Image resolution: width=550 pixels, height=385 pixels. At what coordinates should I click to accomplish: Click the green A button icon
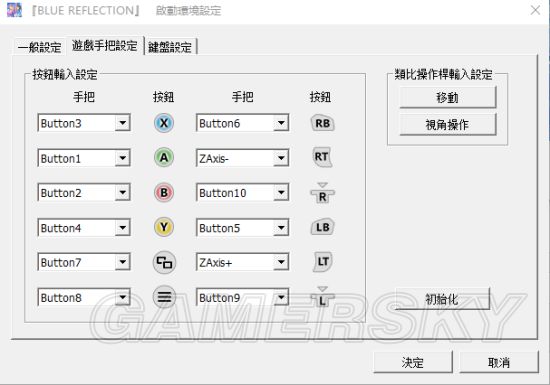164,157
